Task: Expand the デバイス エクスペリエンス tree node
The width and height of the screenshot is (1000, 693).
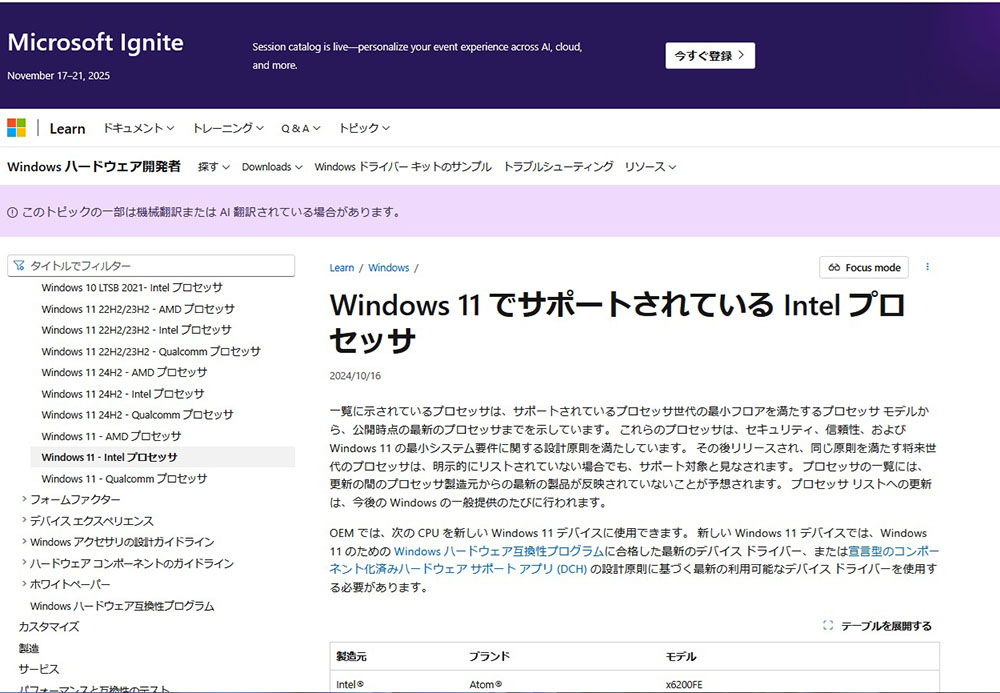Action: pos(24,521)
